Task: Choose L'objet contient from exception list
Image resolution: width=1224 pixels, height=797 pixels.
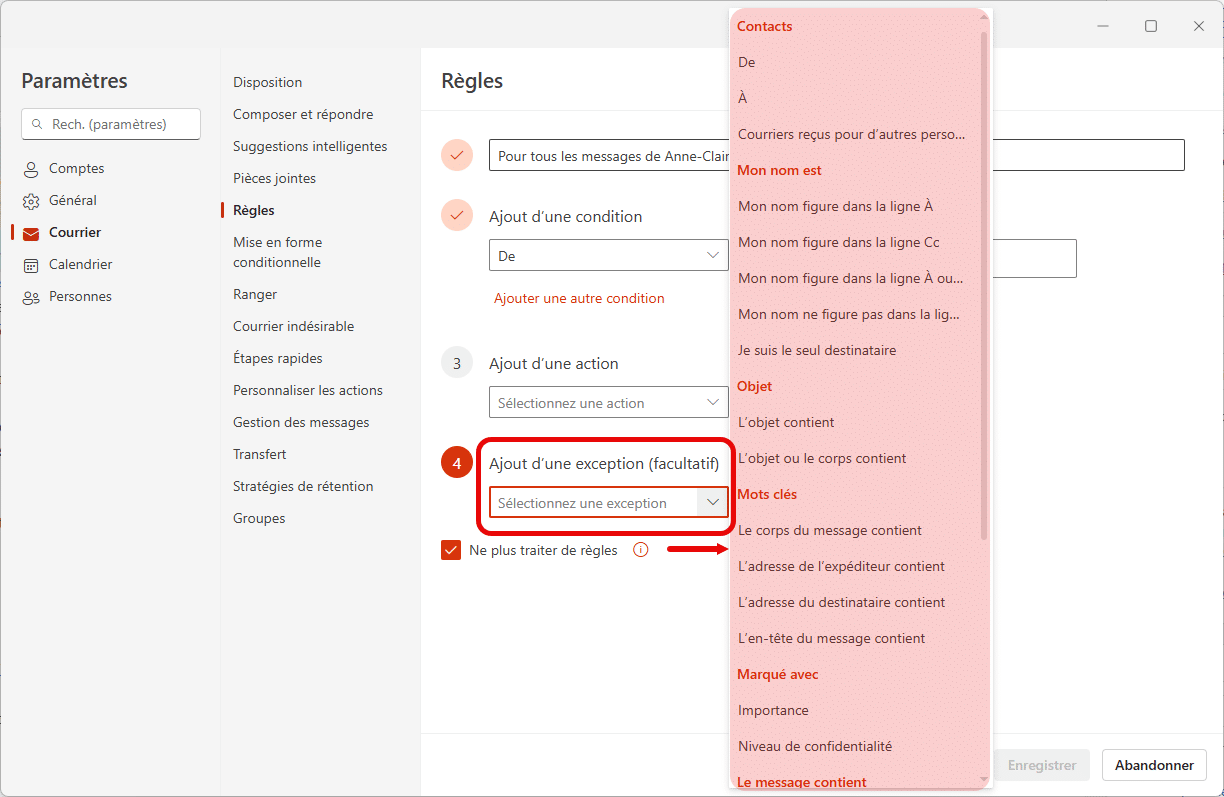Action: point(786,422)
